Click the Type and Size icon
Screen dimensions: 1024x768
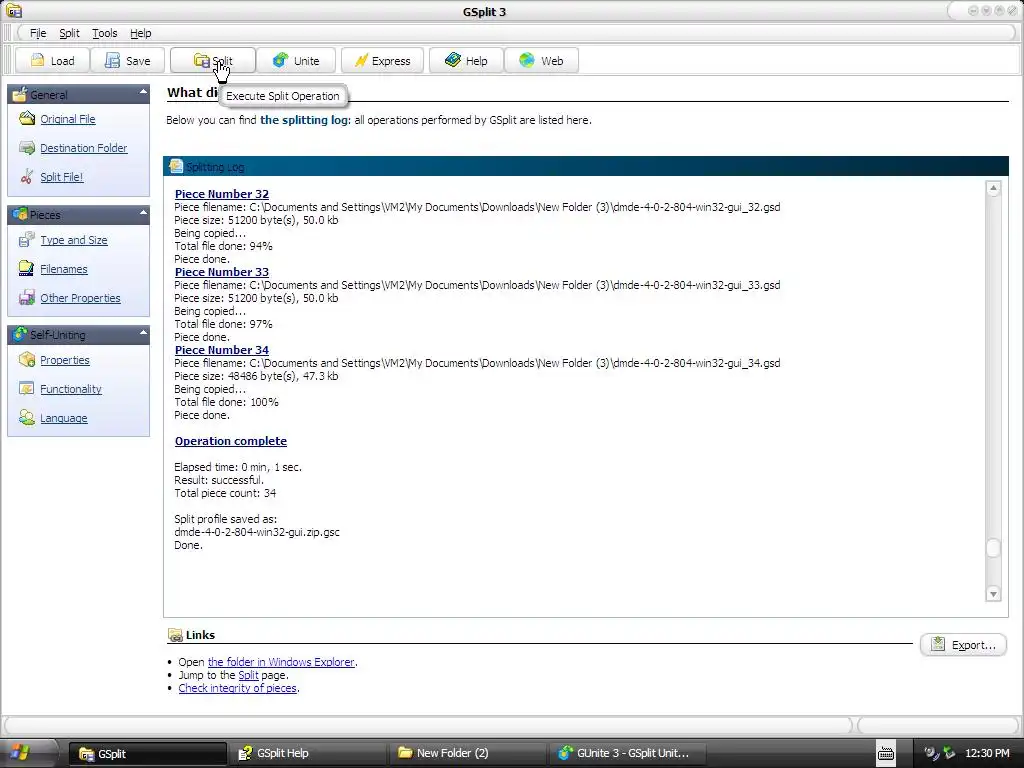pyautogui.click(x=27, y=240)
